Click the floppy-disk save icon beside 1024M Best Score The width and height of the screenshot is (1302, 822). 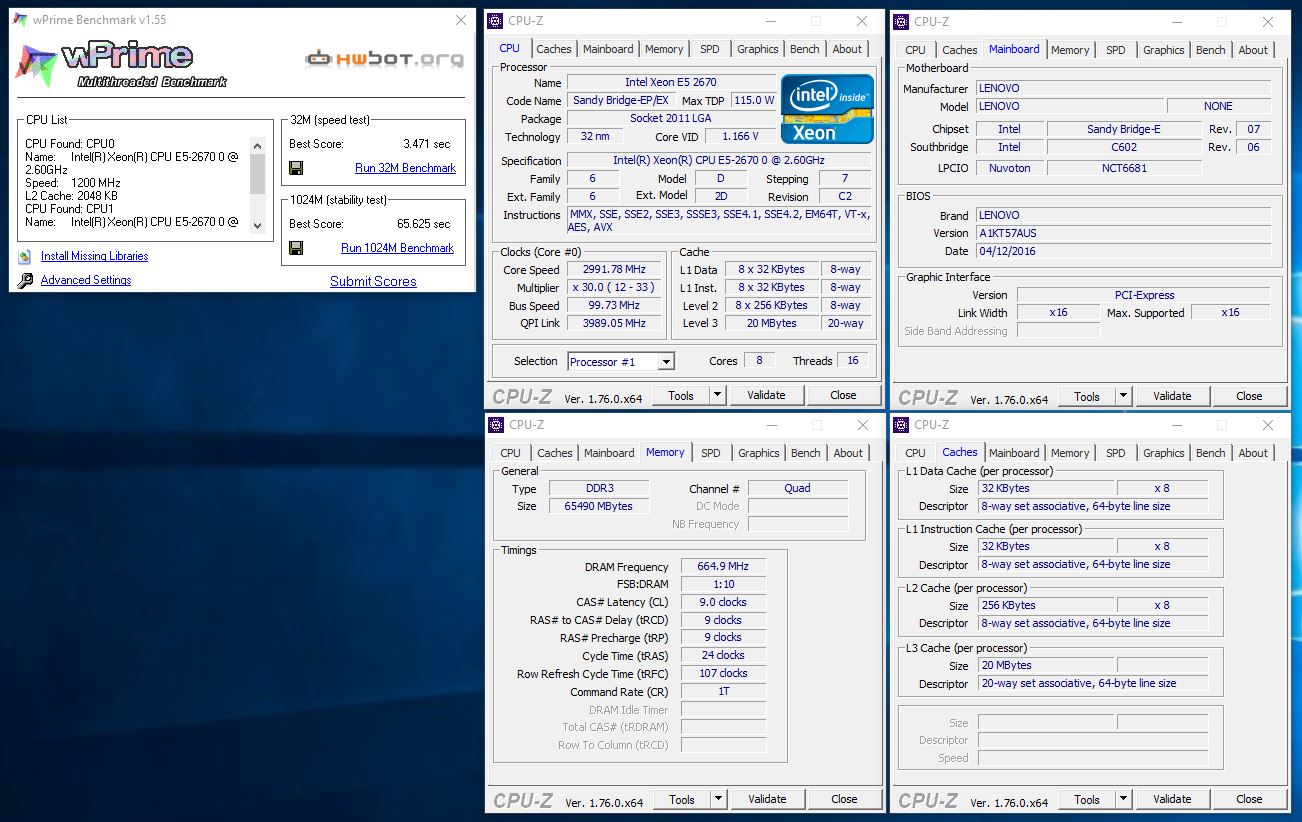tap(296, 248)
